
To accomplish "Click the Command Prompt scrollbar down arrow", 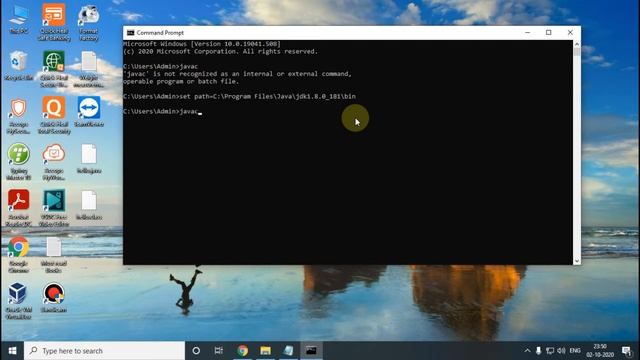I will click(x=577, y=261).
